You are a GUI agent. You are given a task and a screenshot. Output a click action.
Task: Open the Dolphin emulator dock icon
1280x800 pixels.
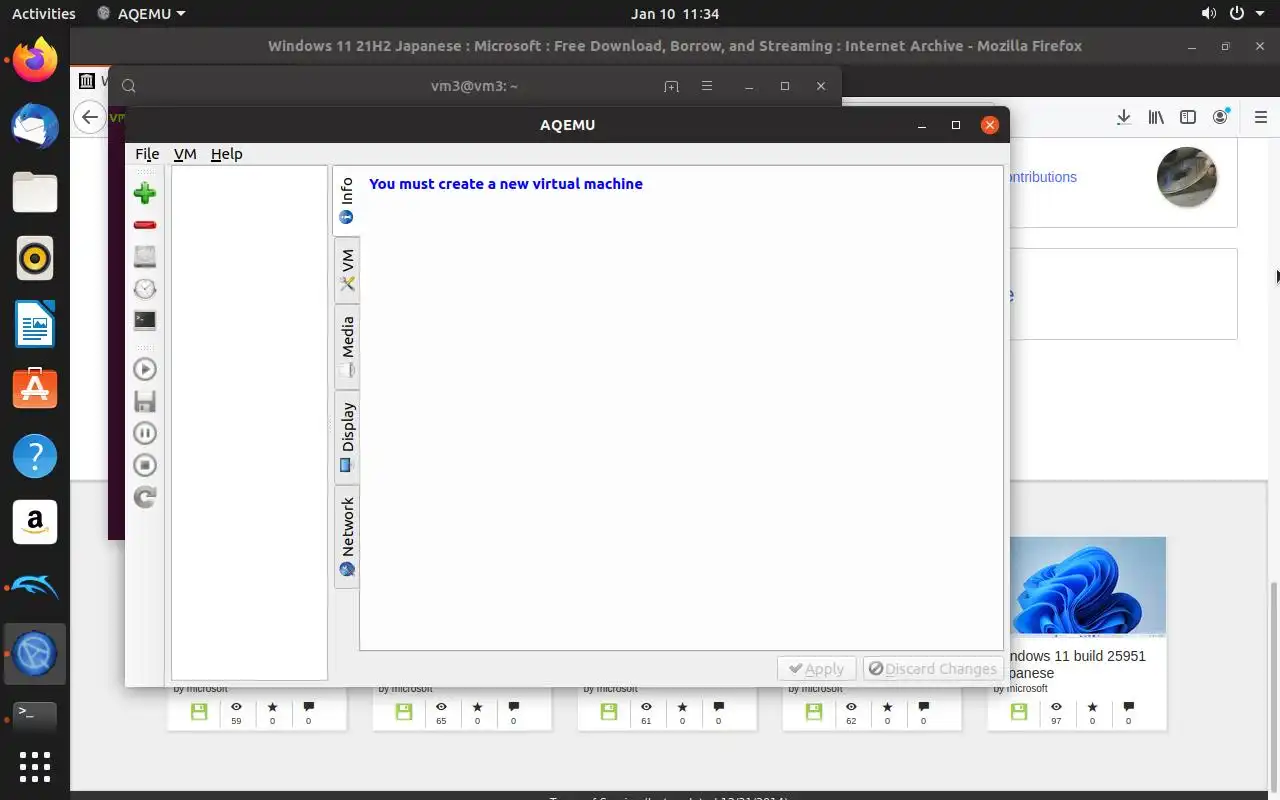(x=35, y=587)
